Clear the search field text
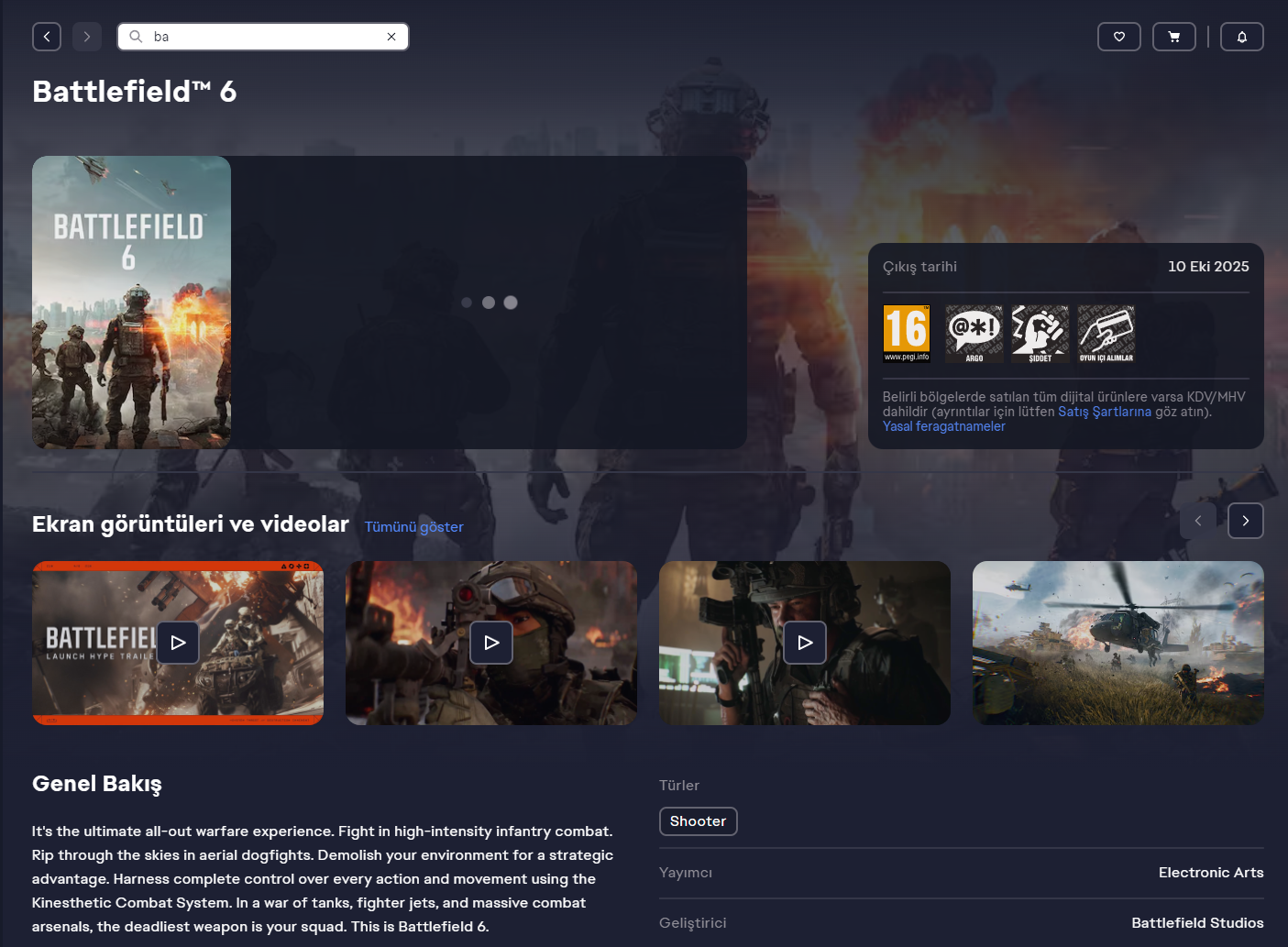The image size is (1288, 947). pyautogui.click(x=391, y=37)
